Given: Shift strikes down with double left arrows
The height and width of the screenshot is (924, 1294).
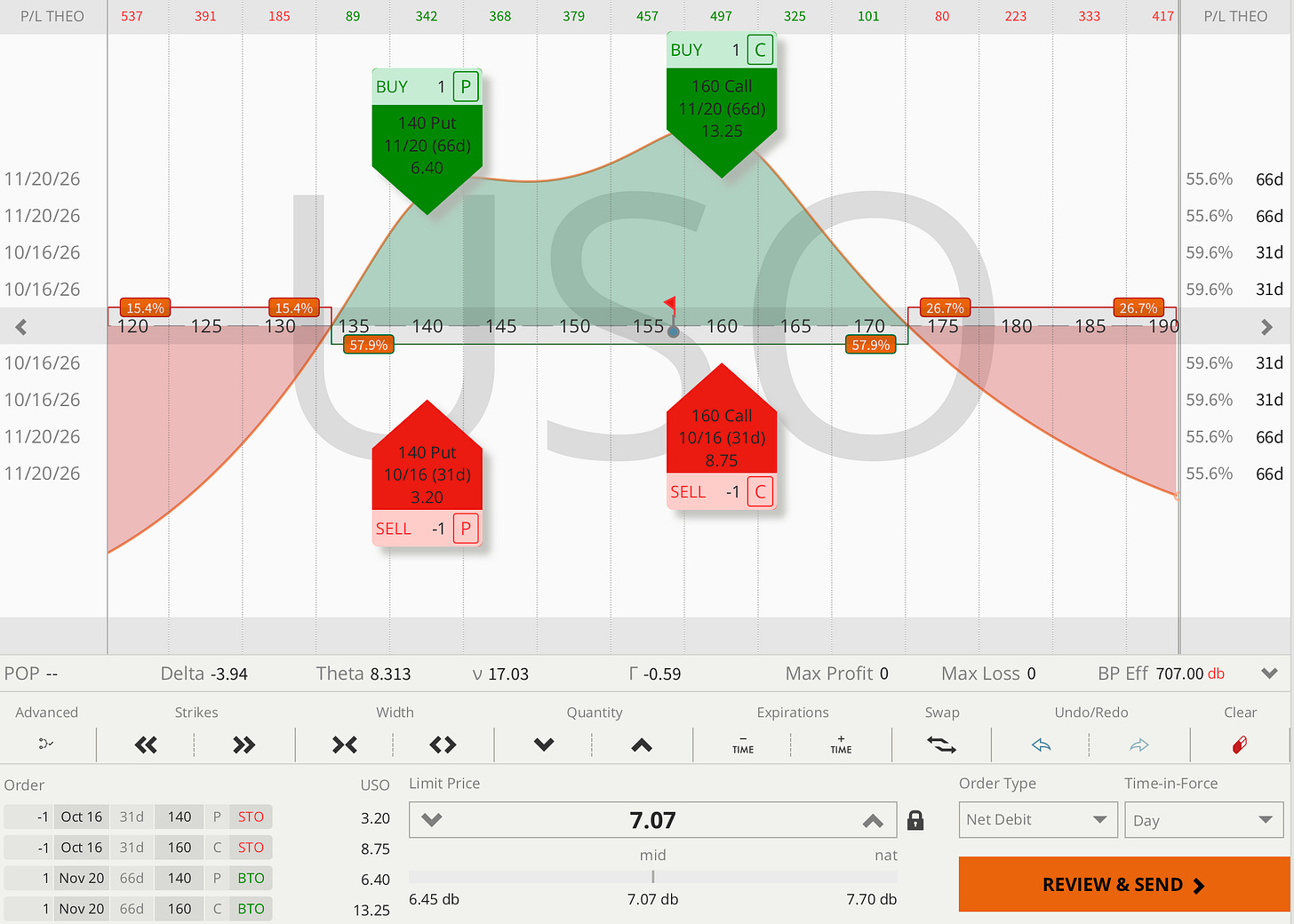Looking at the screenshot, I should pyautogui.click(x=146, y=745).
